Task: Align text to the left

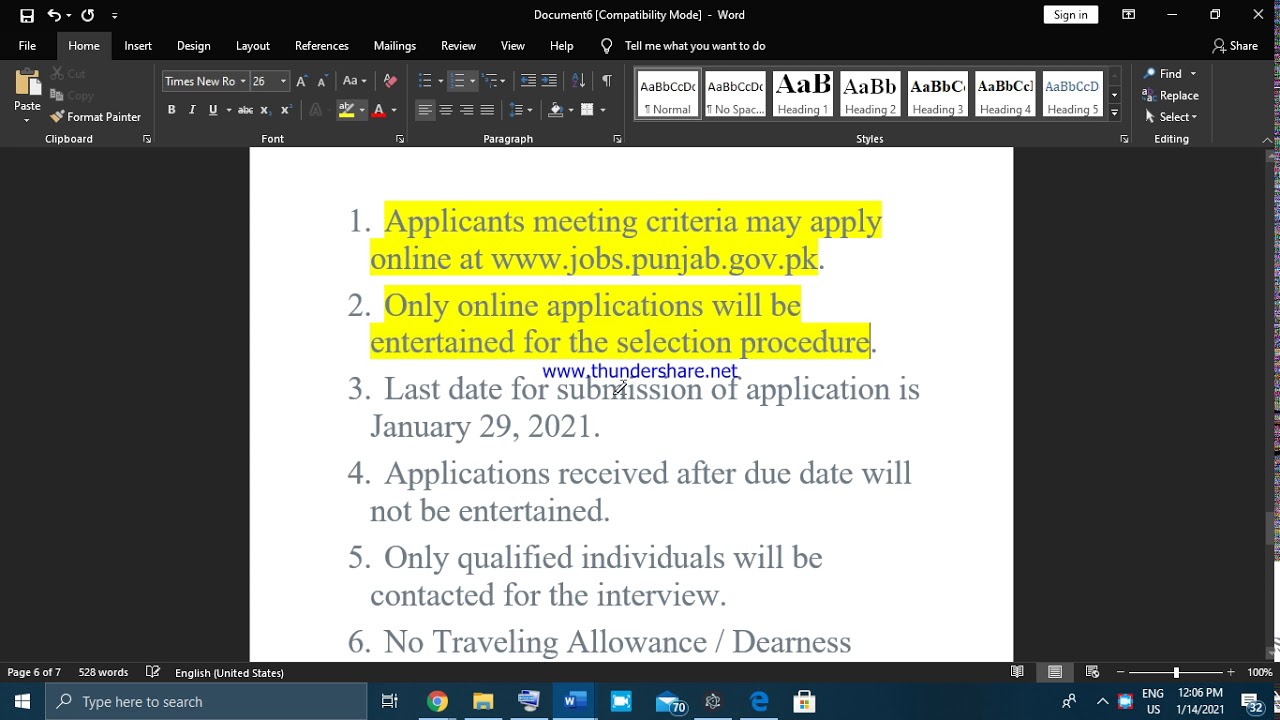Action: tap(425, 110)
